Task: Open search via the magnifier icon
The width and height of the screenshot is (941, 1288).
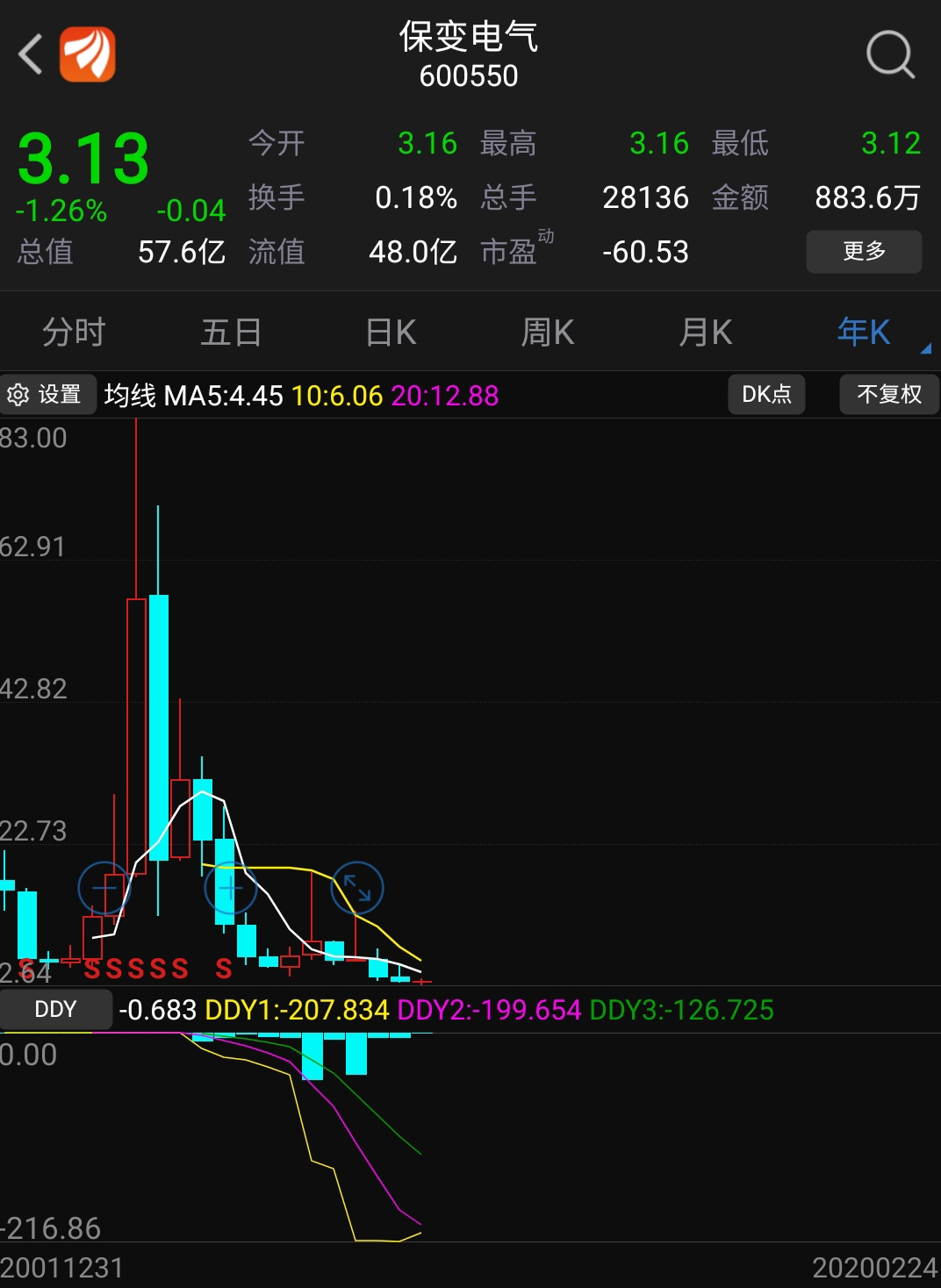Action: coord(889,54)
